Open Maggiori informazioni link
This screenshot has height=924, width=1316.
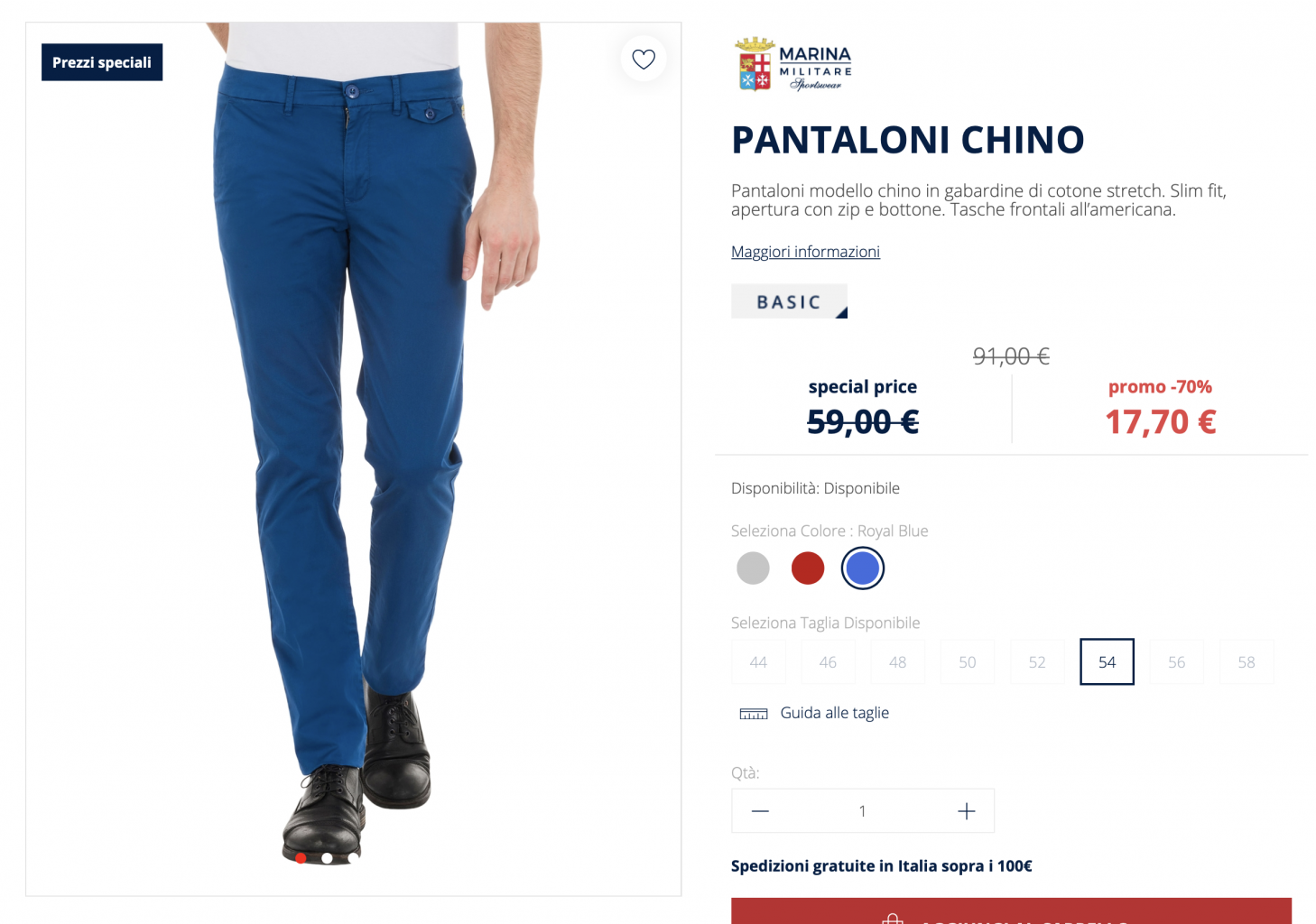[805, 252]
